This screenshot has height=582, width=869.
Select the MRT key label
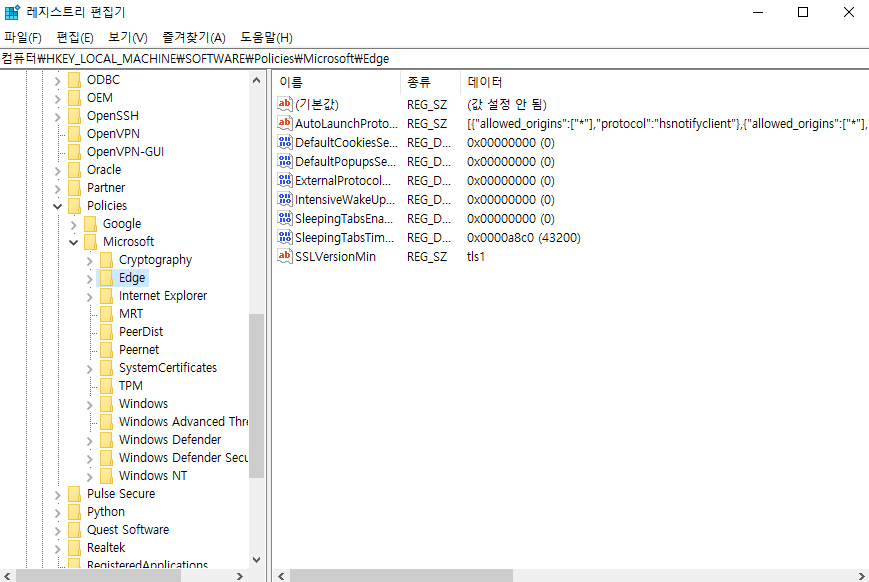pyautogui.click(x=131, y=314)
